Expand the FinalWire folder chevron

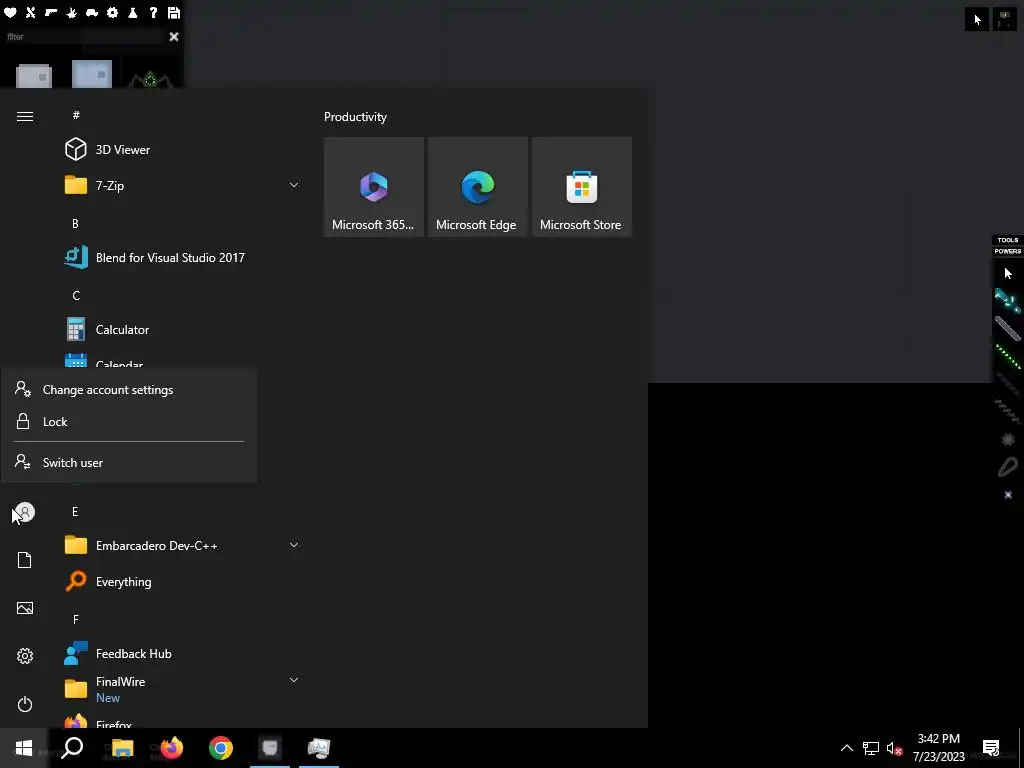click(x=294, y=680)
